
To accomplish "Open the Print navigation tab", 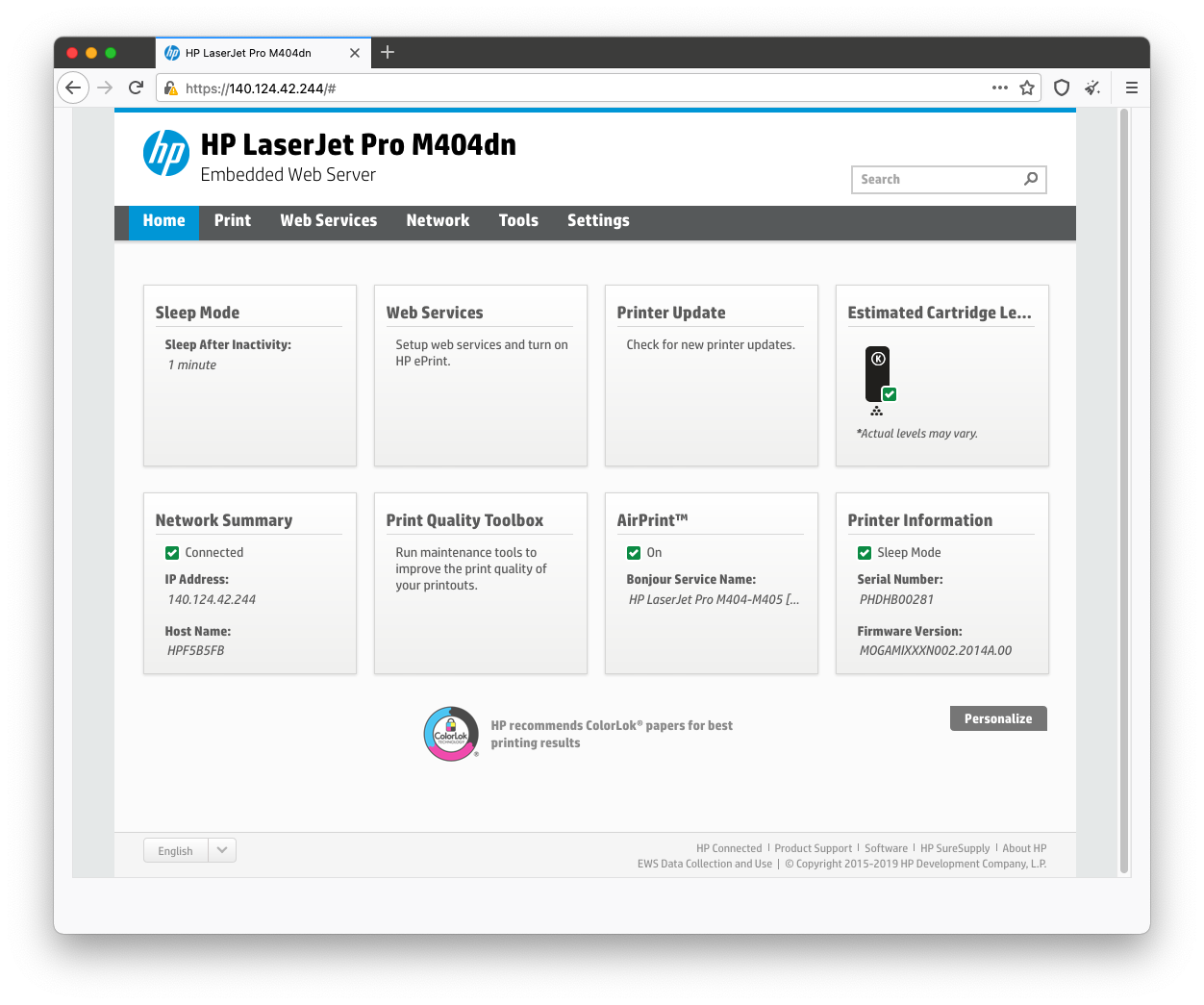I will pos(233,221).
